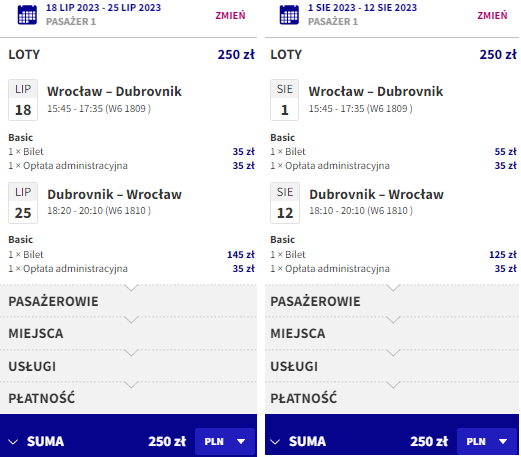Open the left USŁUGI section
521x457 pixels.
pos(128,366)
